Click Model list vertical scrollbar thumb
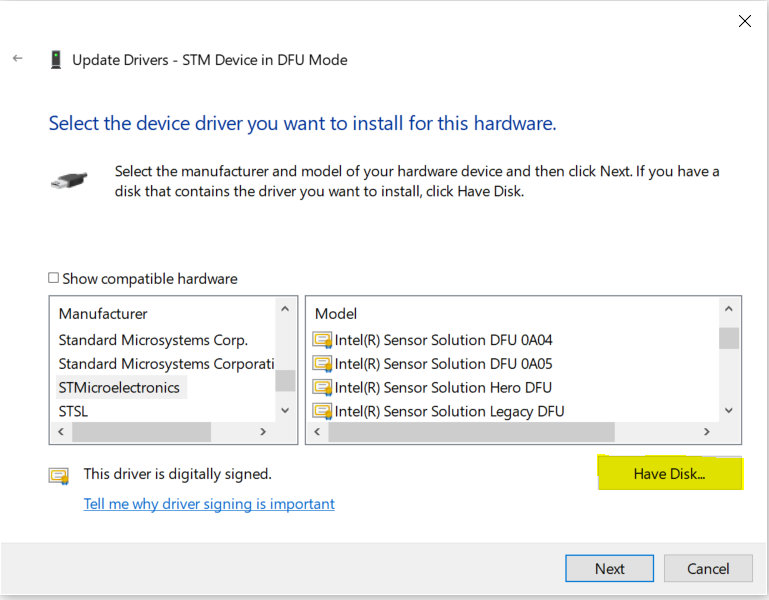The image size is (769, 600). (x=729, y=339)
